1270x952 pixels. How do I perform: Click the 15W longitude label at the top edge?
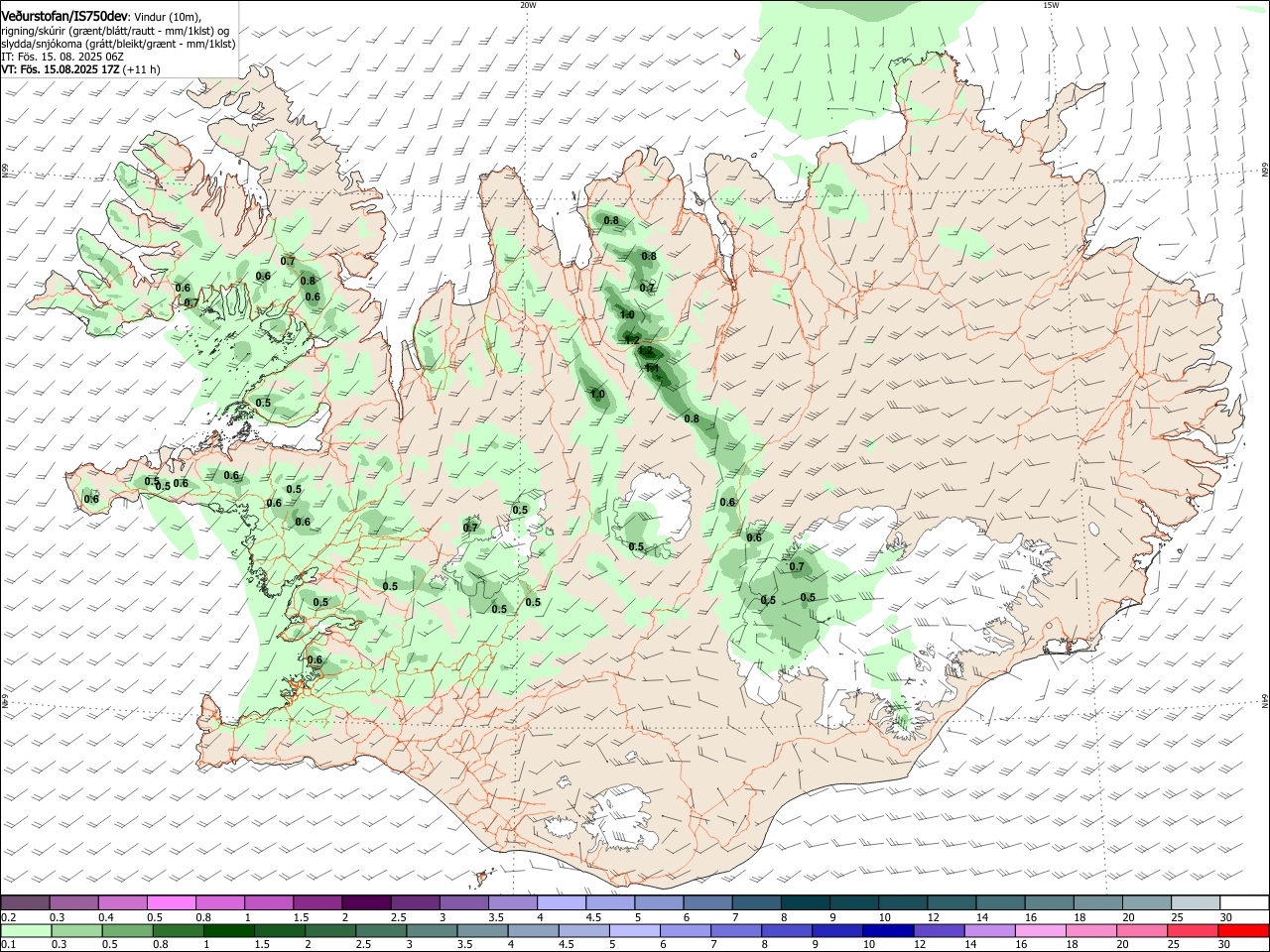1051,5
